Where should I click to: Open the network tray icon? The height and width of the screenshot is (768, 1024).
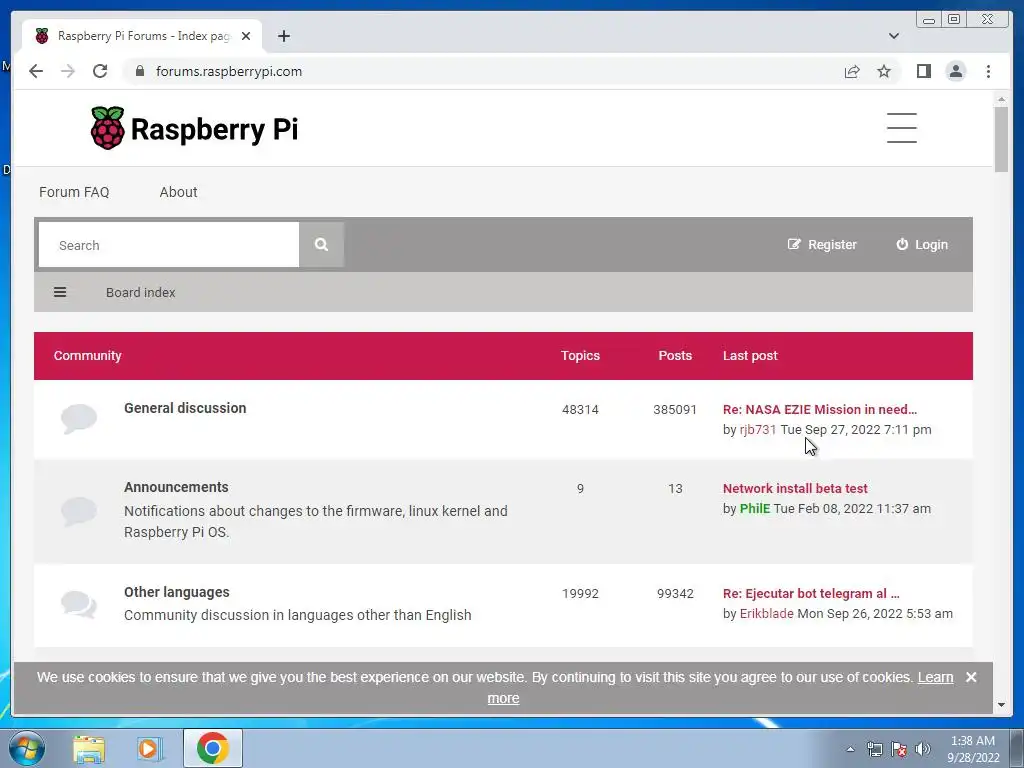(x=874, y=749)
